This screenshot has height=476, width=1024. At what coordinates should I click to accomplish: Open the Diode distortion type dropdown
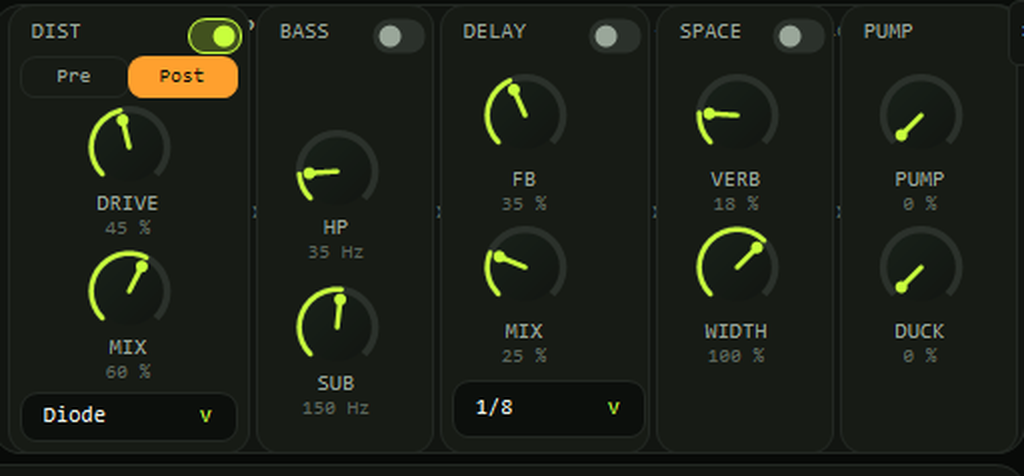[x=129, y=416]
